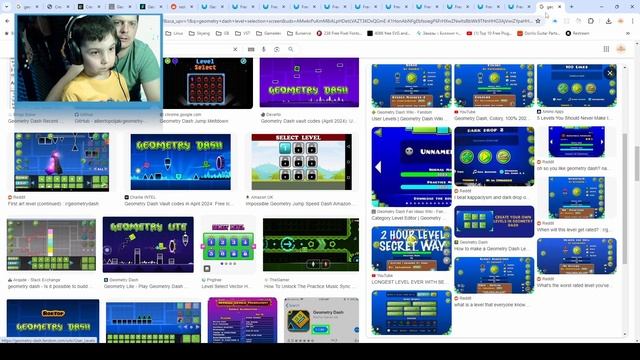
Task: Open the First art level Reddit thumbnail
Action: point(61,162)
